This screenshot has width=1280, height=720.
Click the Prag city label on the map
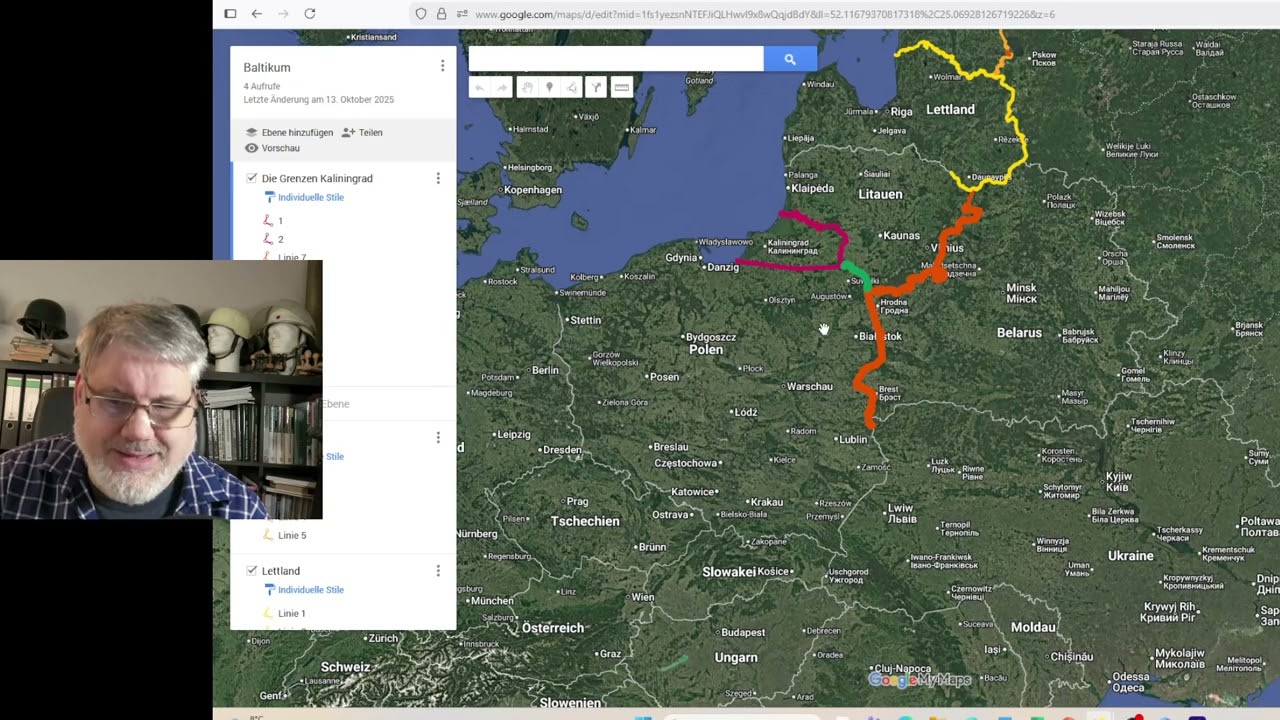(577, 501)
